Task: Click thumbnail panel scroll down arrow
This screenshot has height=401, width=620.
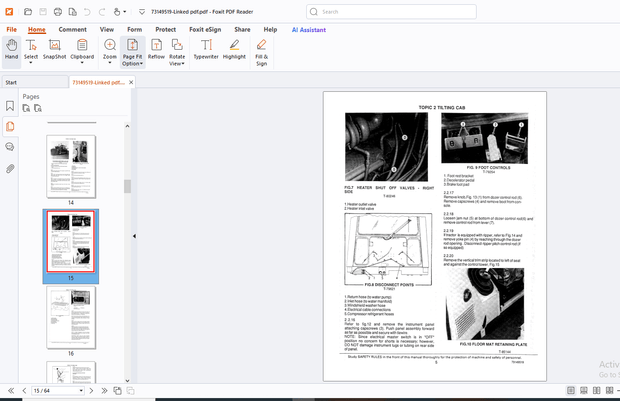Action: point(127,380)
